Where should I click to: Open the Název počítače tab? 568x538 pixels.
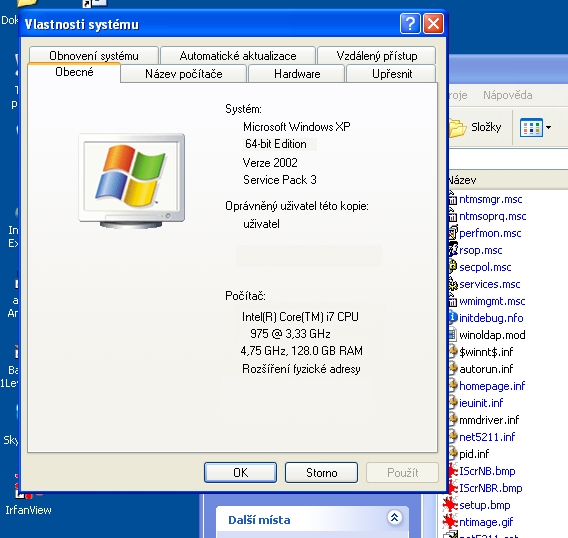point(184,74)
